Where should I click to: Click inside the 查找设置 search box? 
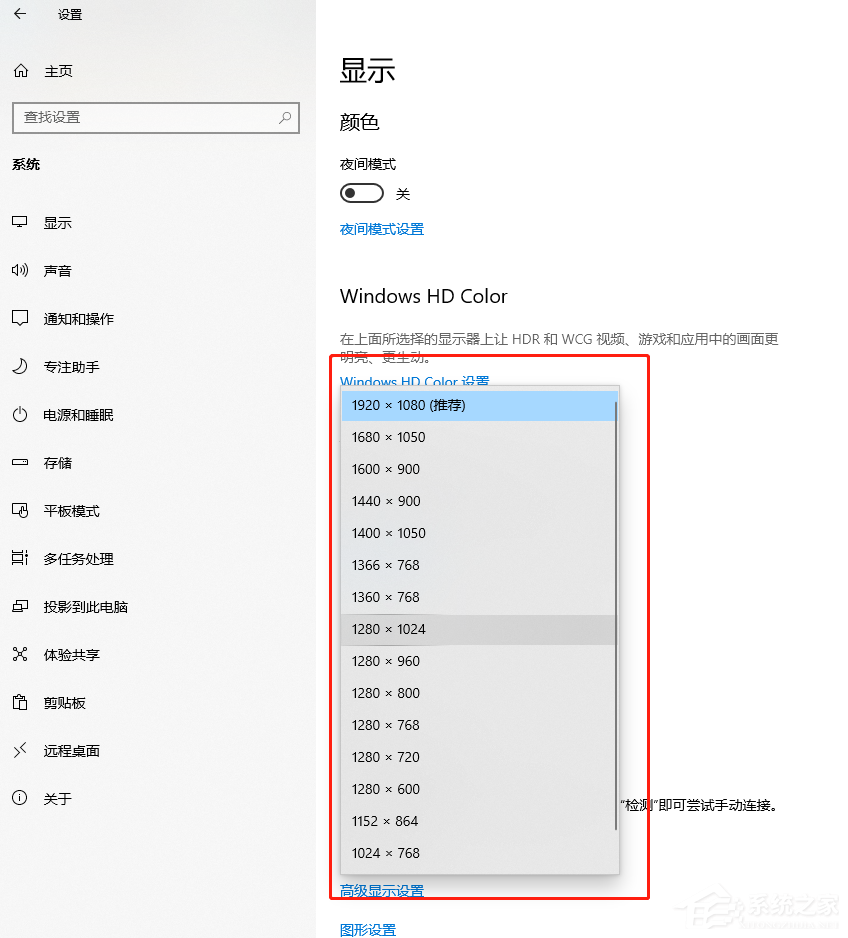[x=155, y=118]
